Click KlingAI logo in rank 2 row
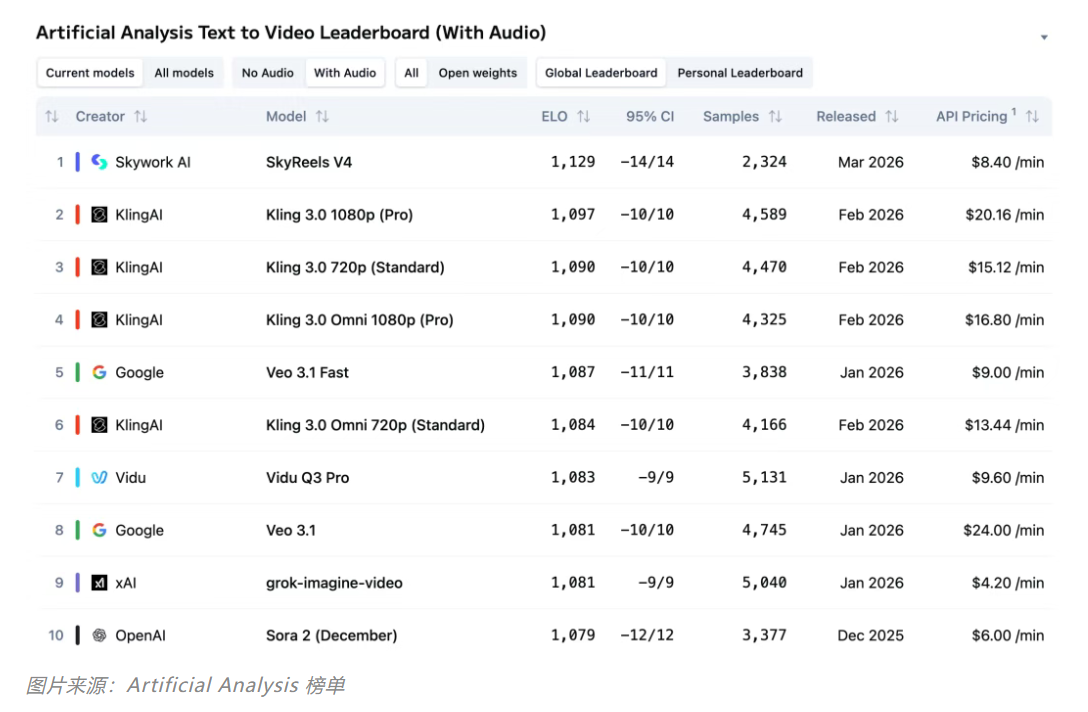The width and height of the screenshot is (1088, 712). point(99,215)
